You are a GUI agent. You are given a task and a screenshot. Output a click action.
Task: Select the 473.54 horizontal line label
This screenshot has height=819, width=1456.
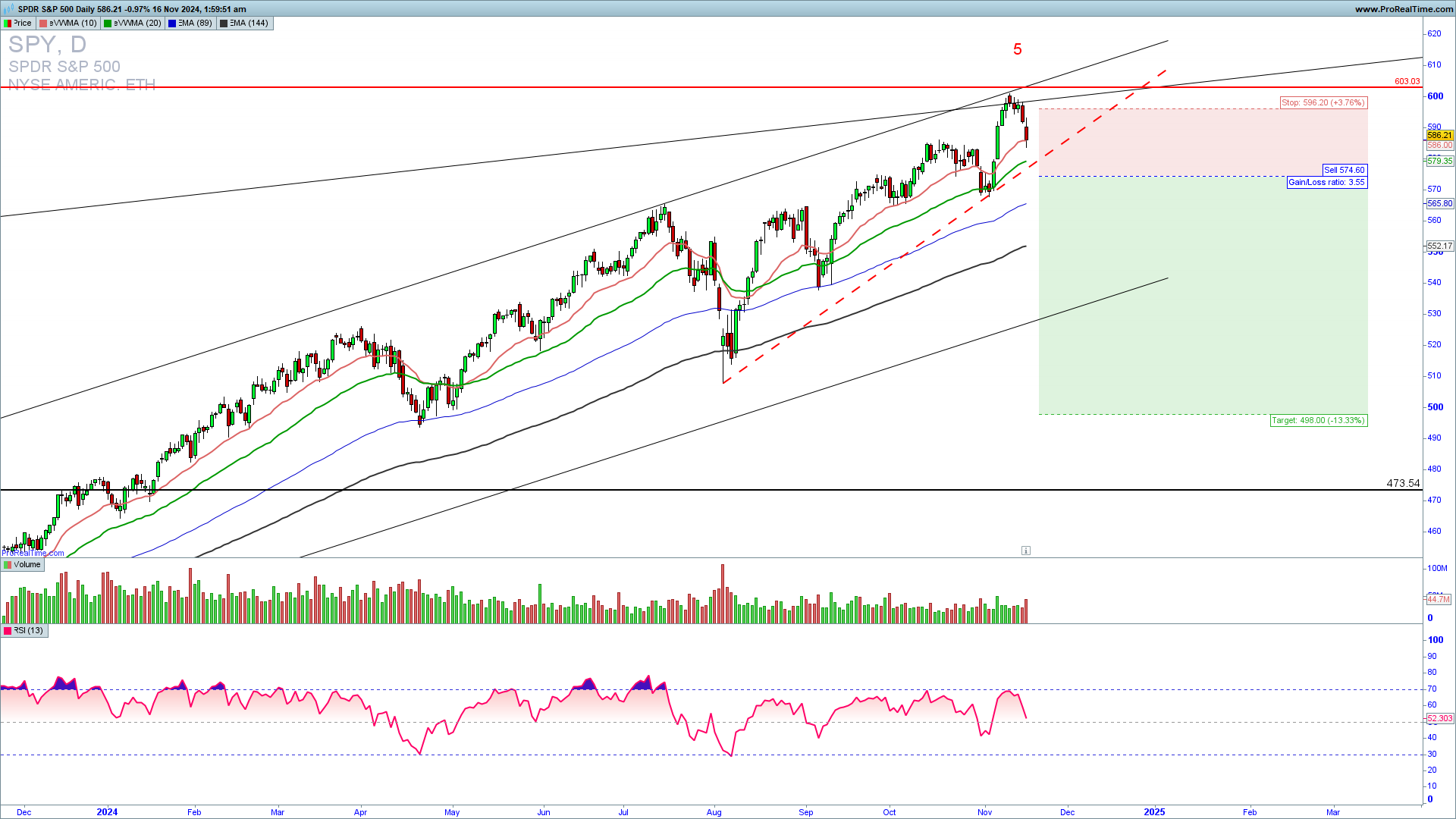[1403, 483]
